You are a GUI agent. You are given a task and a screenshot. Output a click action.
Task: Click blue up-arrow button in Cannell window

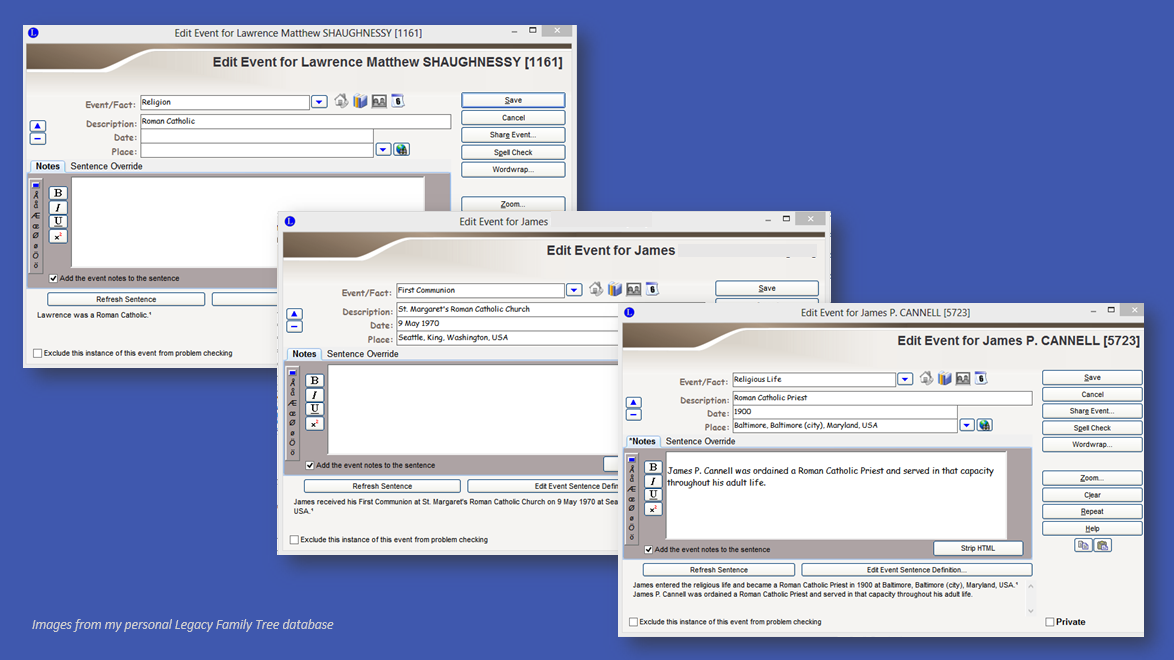point(633,402)
